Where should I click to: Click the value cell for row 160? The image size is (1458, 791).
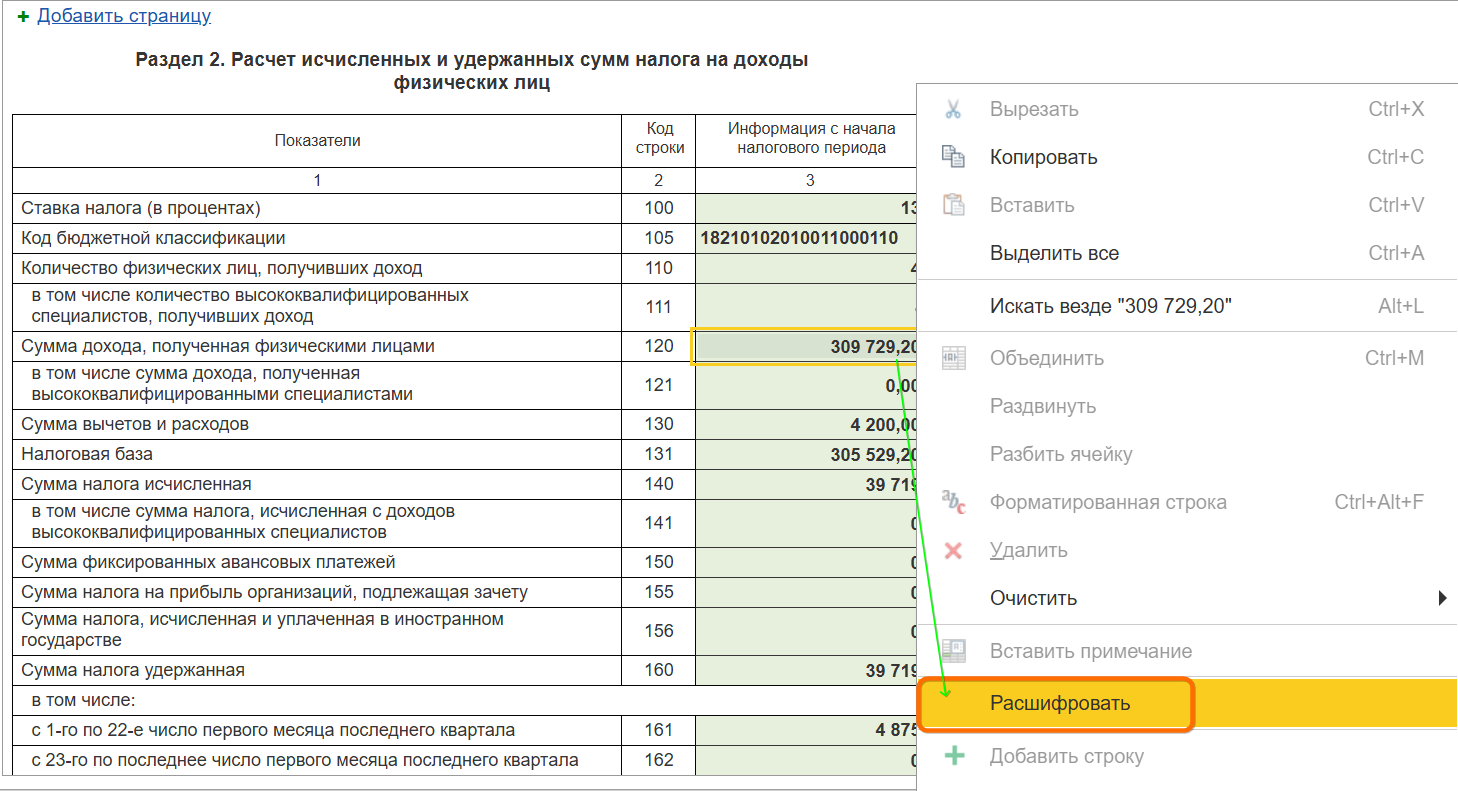pos(806,670)
